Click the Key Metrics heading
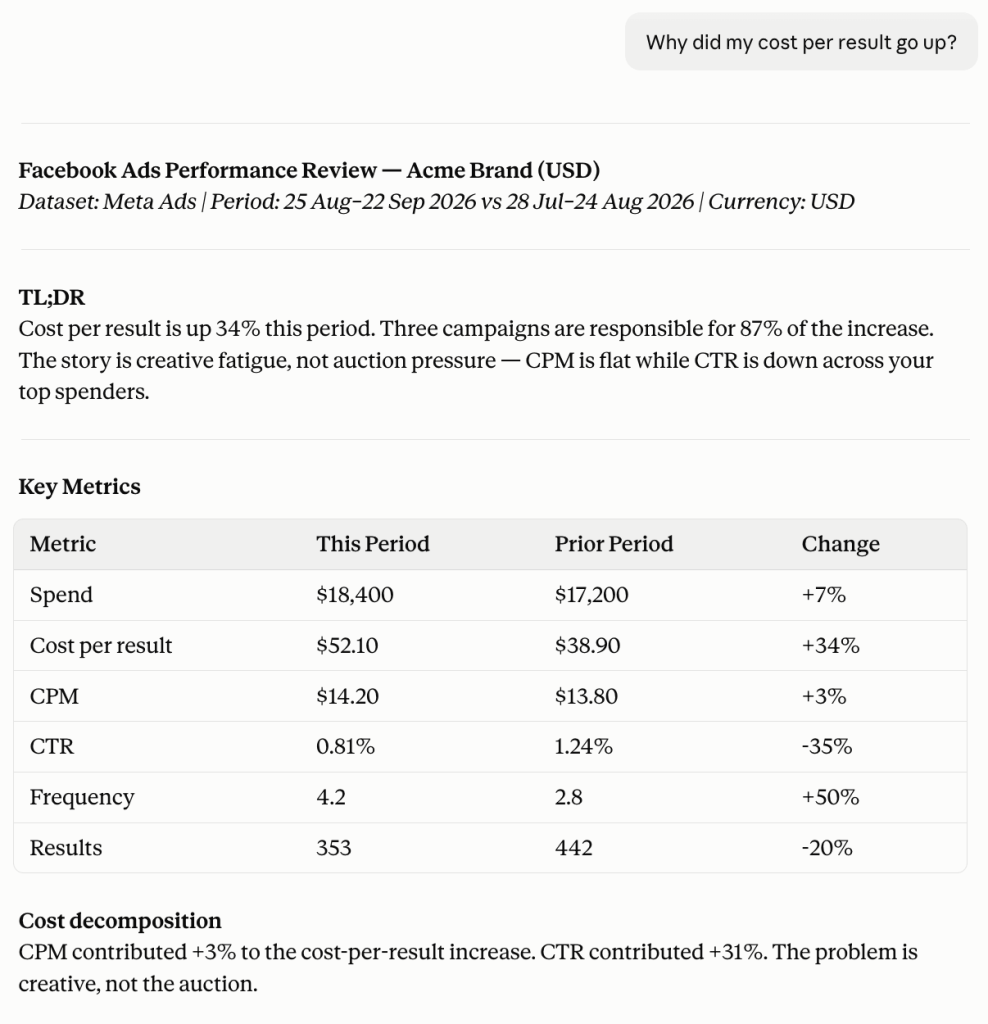Screen dimensions: 988x1024 (79, 487)
